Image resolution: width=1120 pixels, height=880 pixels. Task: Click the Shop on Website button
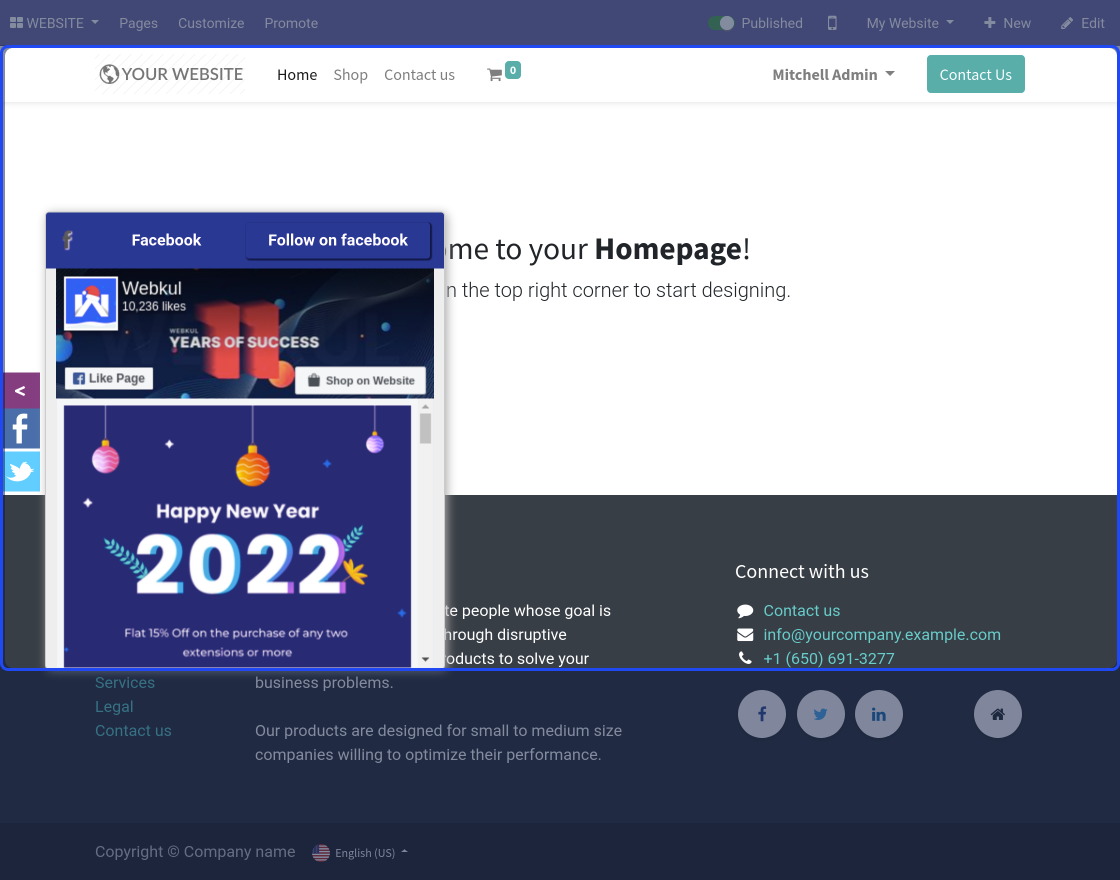tap(361, 381)
